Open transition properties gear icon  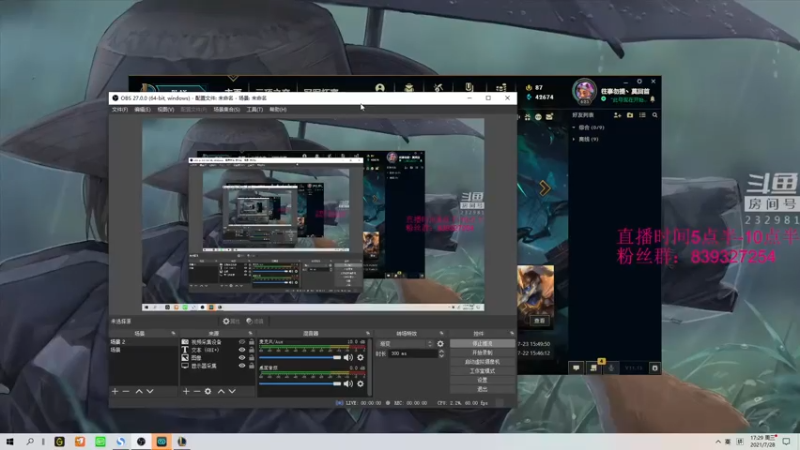pyautogui.click(x=440, y=344)
